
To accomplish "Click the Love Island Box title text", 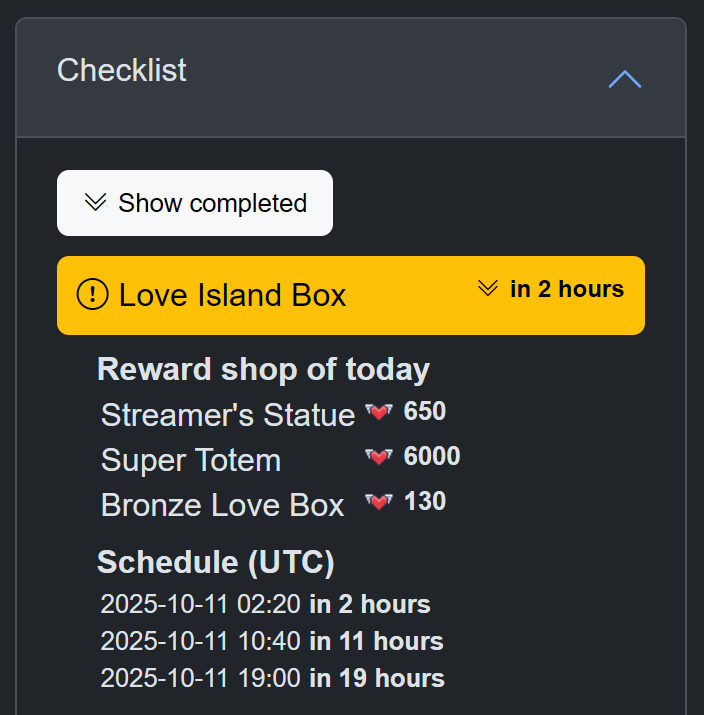I will (x=233, y=295).
